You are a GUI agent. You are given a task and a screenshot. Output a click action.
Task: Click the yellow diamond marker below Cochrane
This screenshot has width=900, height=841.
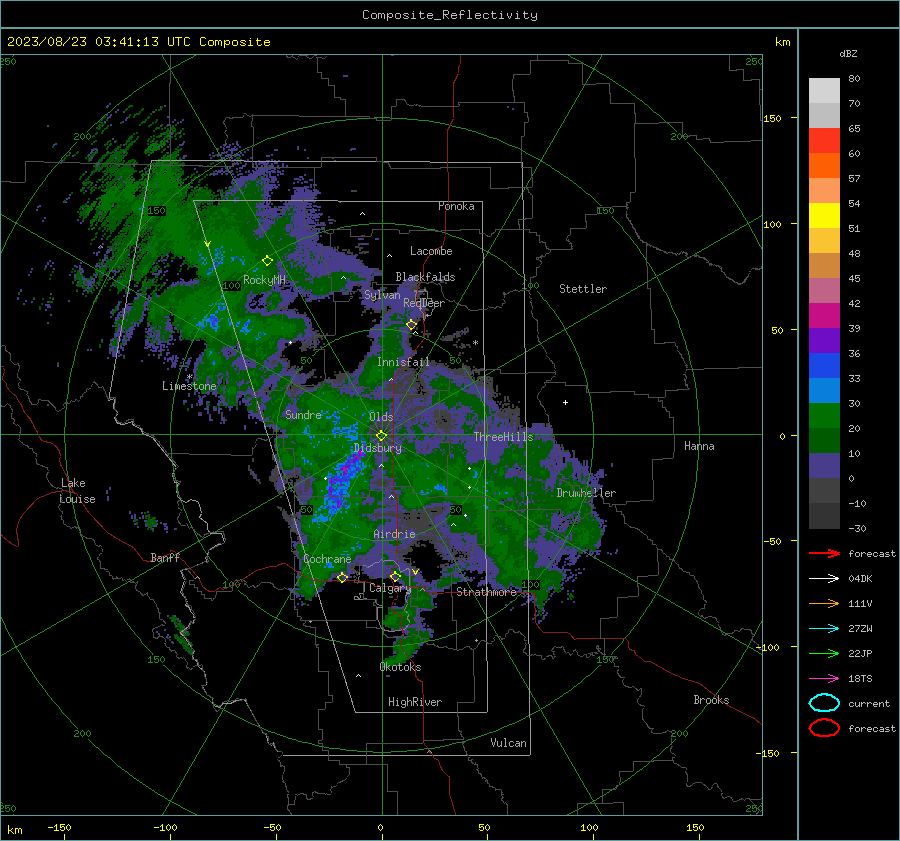click(342, 577)
